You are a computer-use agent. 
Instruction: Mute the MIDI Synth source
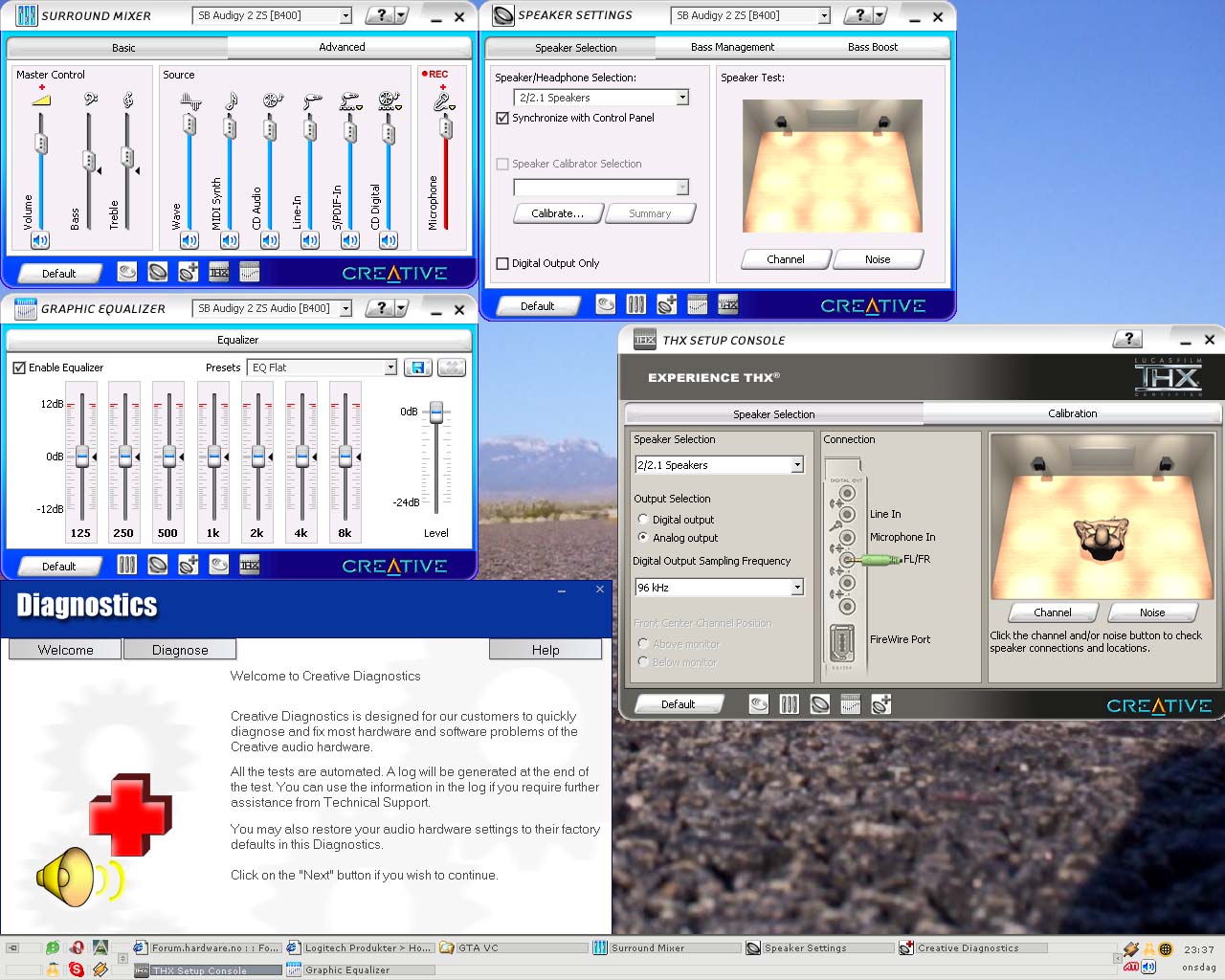[x=230, y=240]
